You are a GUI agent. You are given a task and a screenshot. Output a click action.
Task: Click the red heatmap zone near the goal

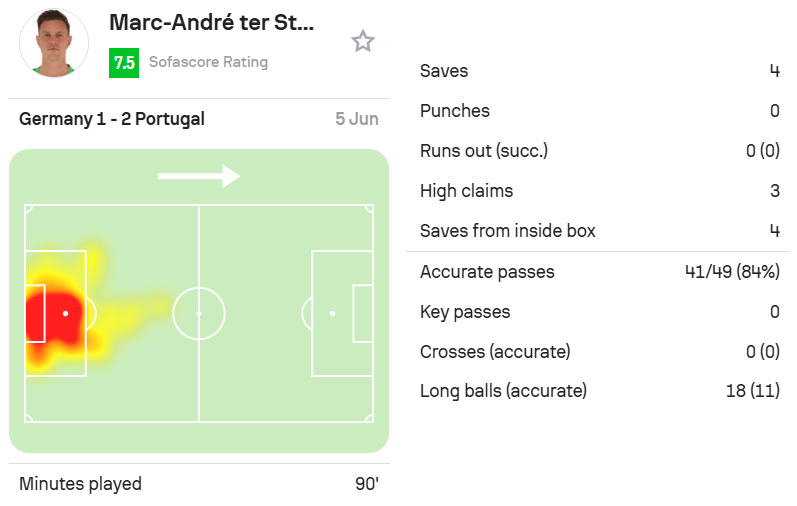point(55,315)
